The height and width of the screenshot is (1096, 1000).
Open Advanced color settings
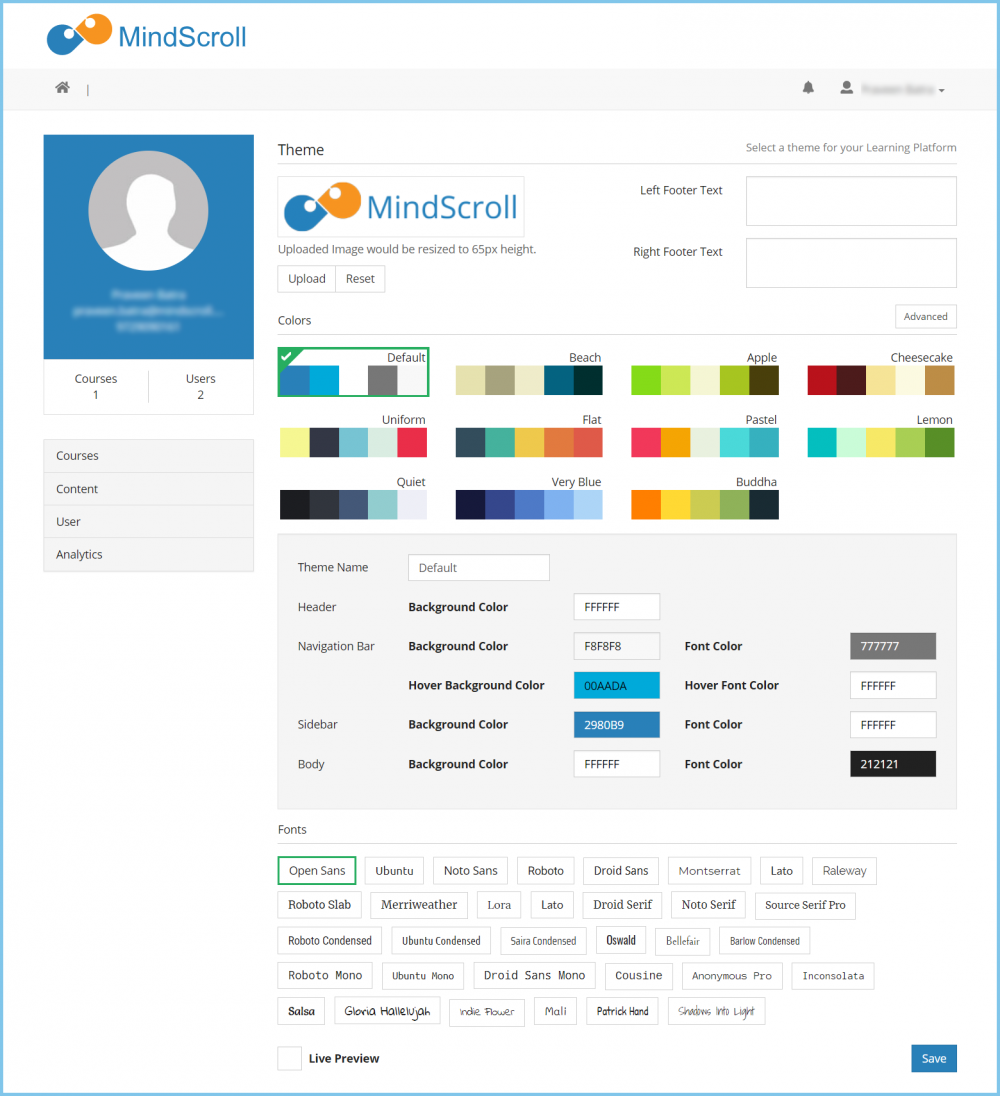pyautogui.click(x=925, y=317)
